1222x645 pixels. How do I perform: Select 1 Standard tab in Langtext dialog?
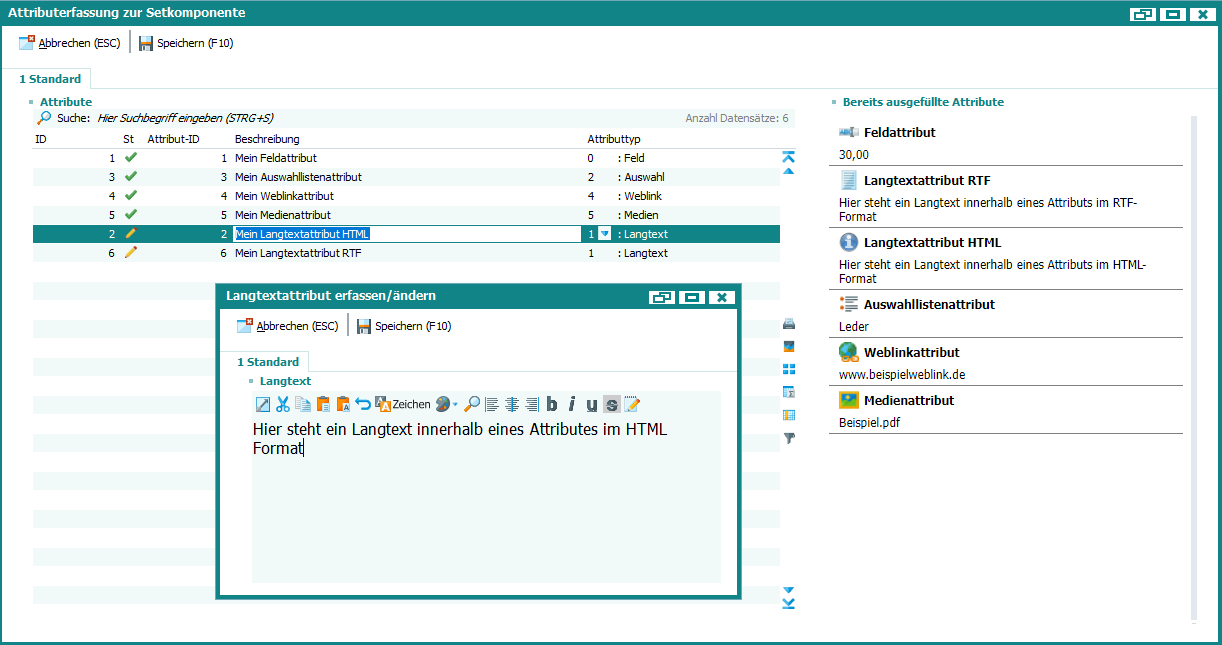coord(268,362)
